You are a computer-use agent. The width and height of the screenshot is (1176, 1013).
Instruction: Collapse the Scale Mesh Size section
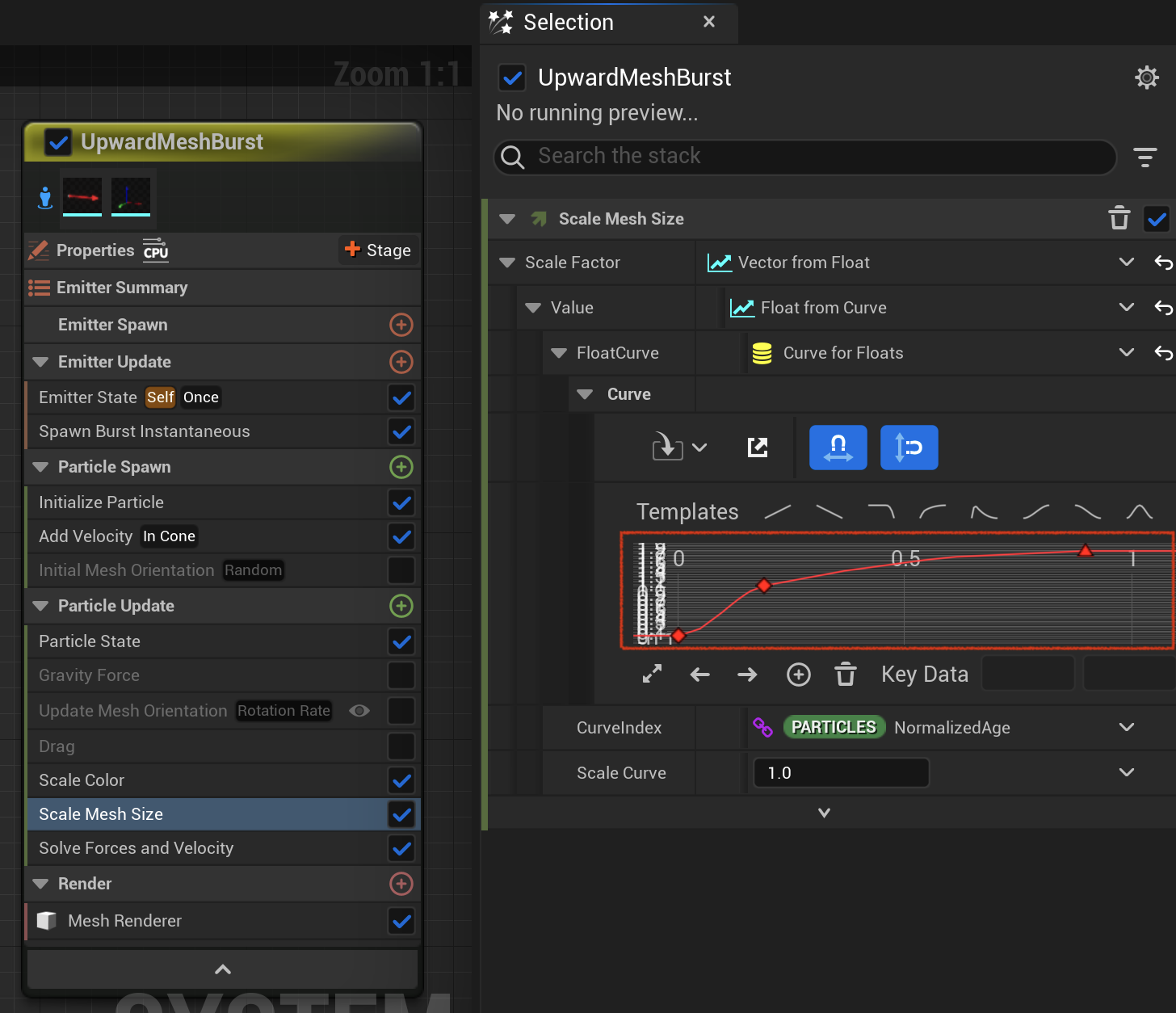(x=507, y=219)
